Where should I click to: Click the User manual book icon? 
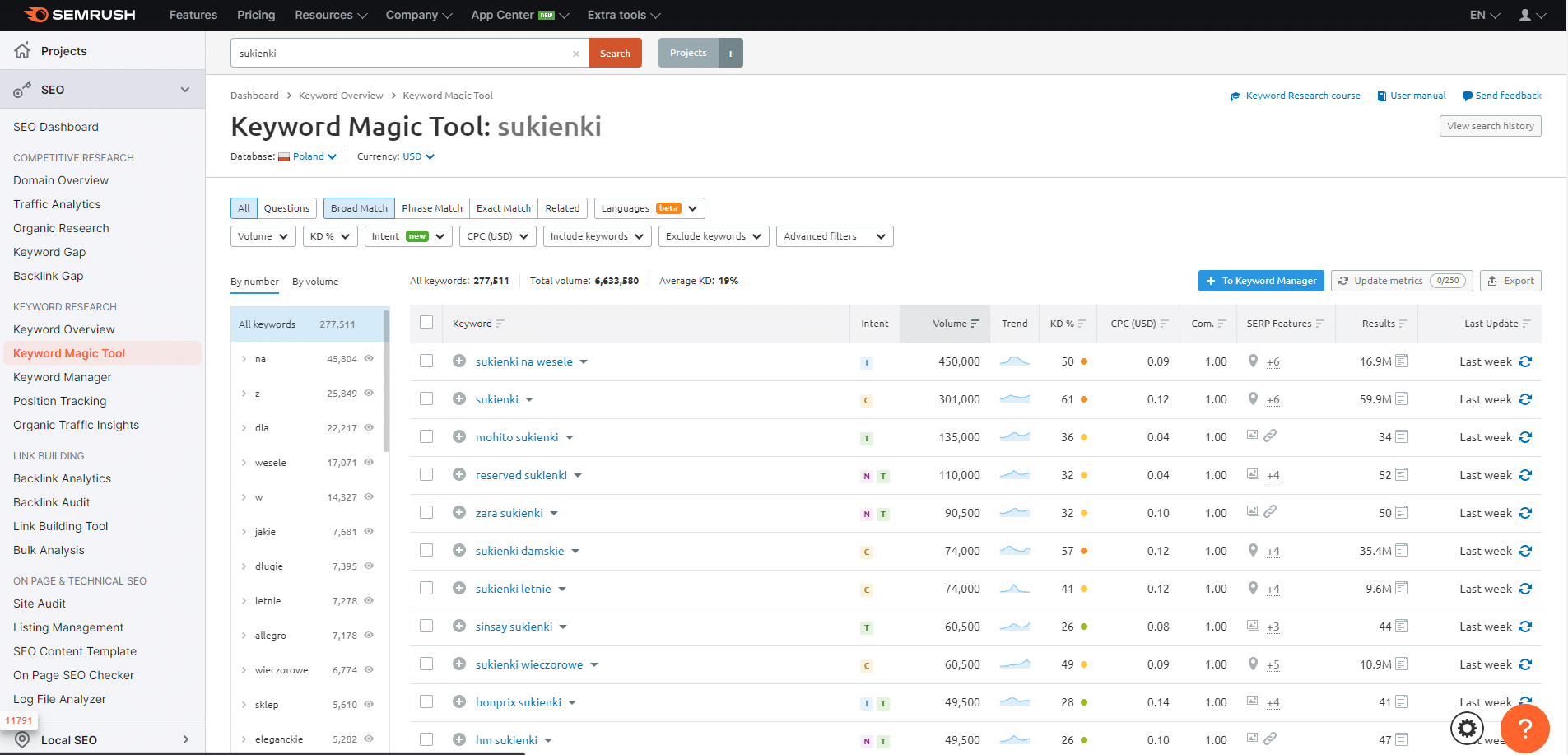1382,96
